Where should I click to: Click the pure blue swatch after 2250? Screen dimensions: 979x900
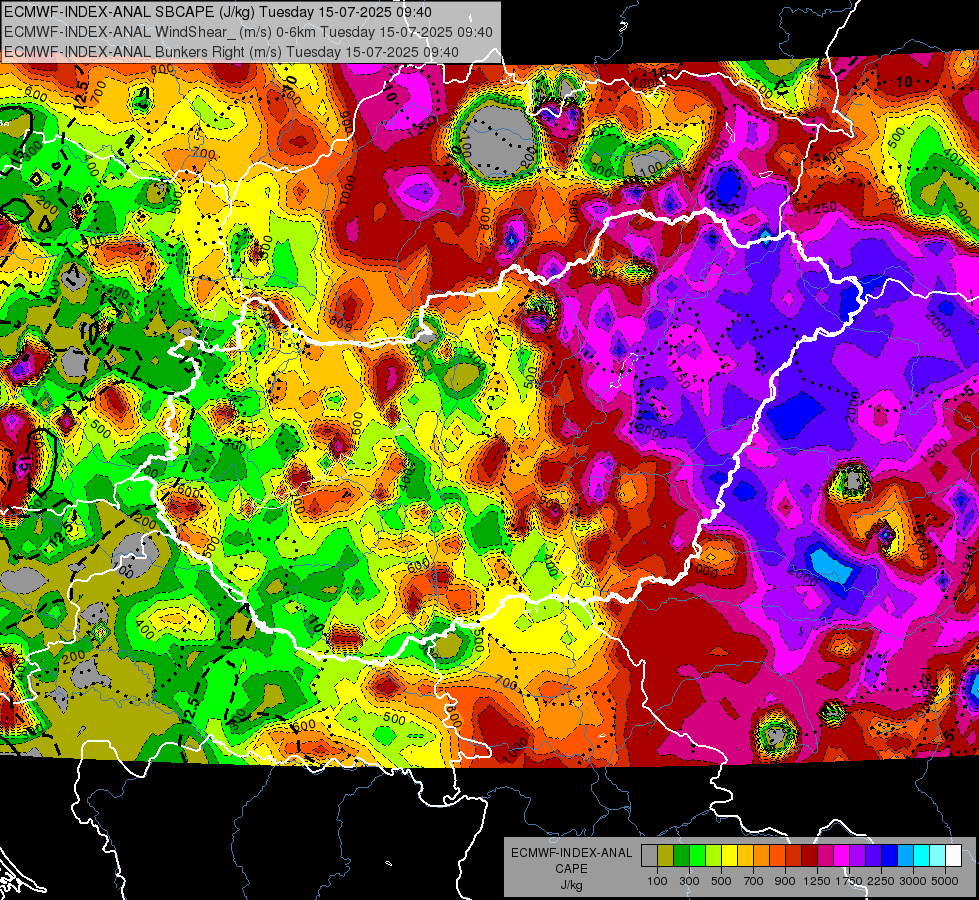click(890, 856)
